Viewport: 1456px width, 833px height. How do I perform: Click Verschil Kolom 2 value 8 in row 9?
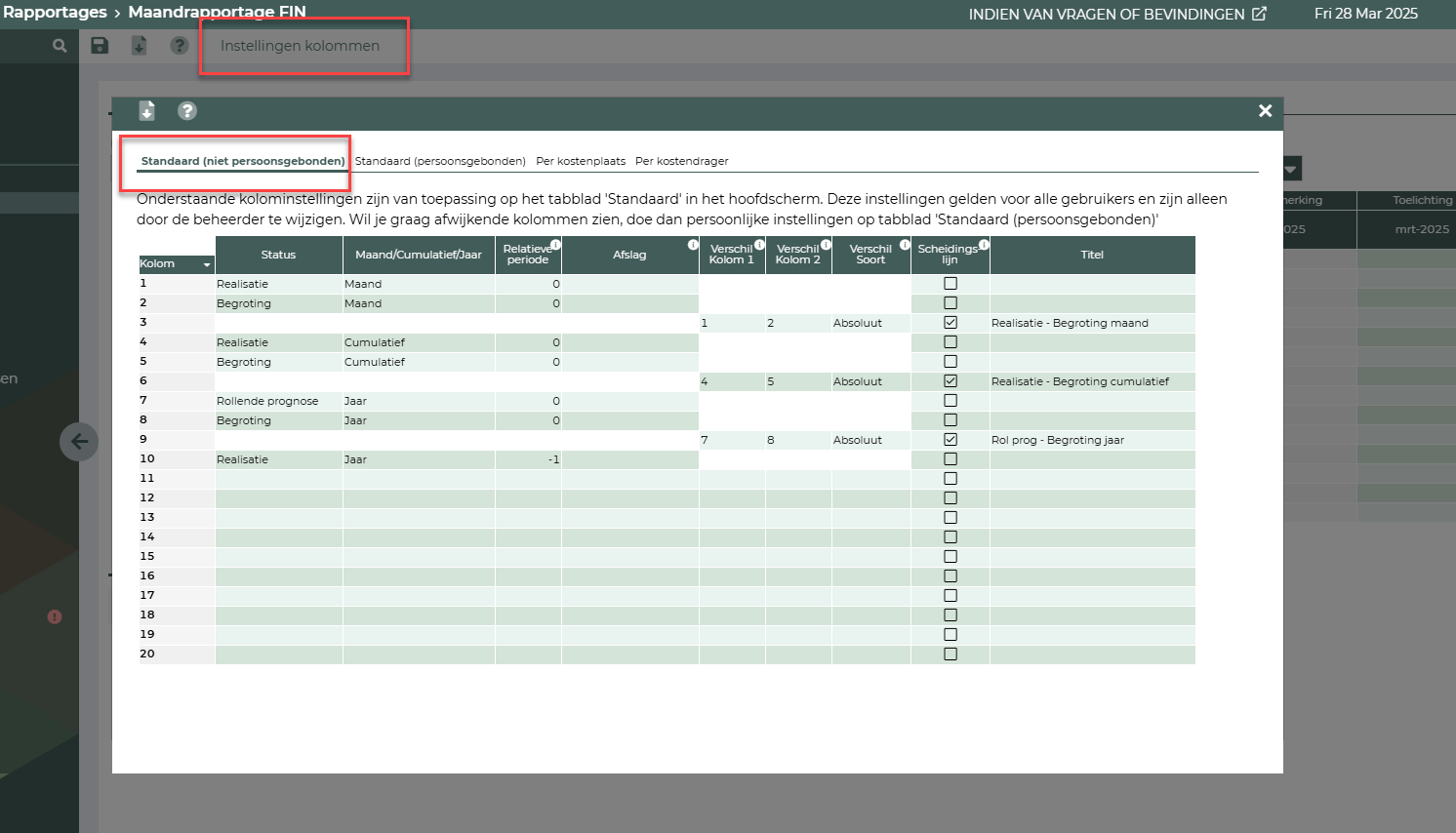tap(798, 440)
